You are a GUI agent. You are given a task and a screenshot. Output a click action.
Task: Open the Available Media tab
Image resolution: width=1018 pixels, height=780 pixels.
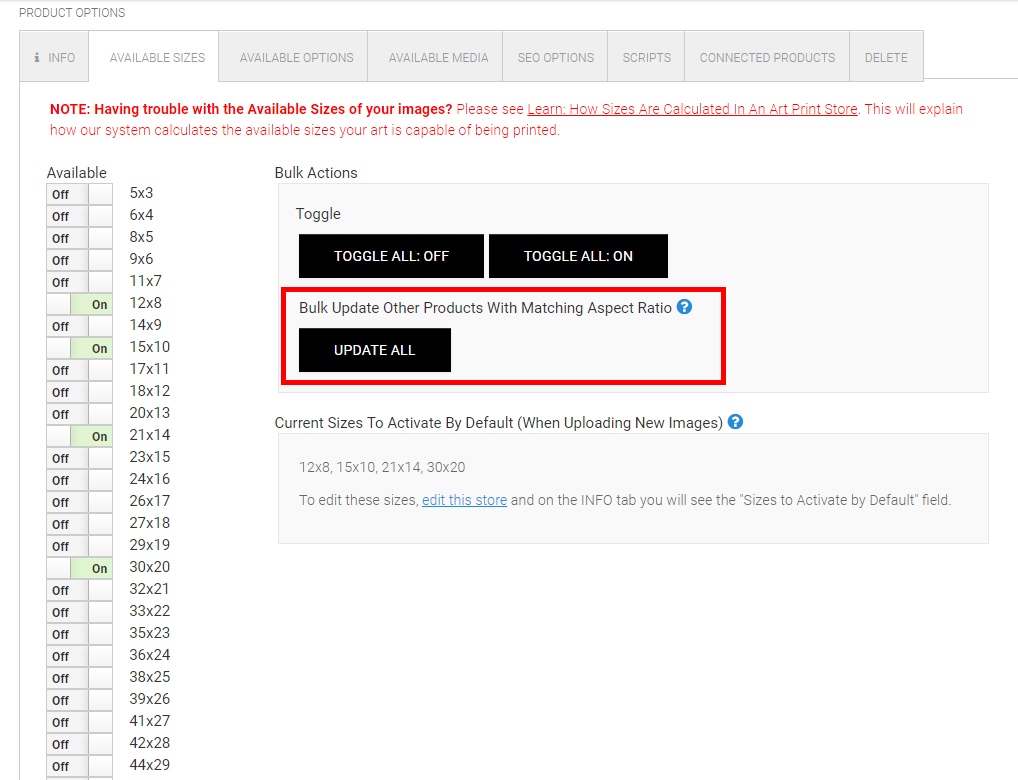438,57
